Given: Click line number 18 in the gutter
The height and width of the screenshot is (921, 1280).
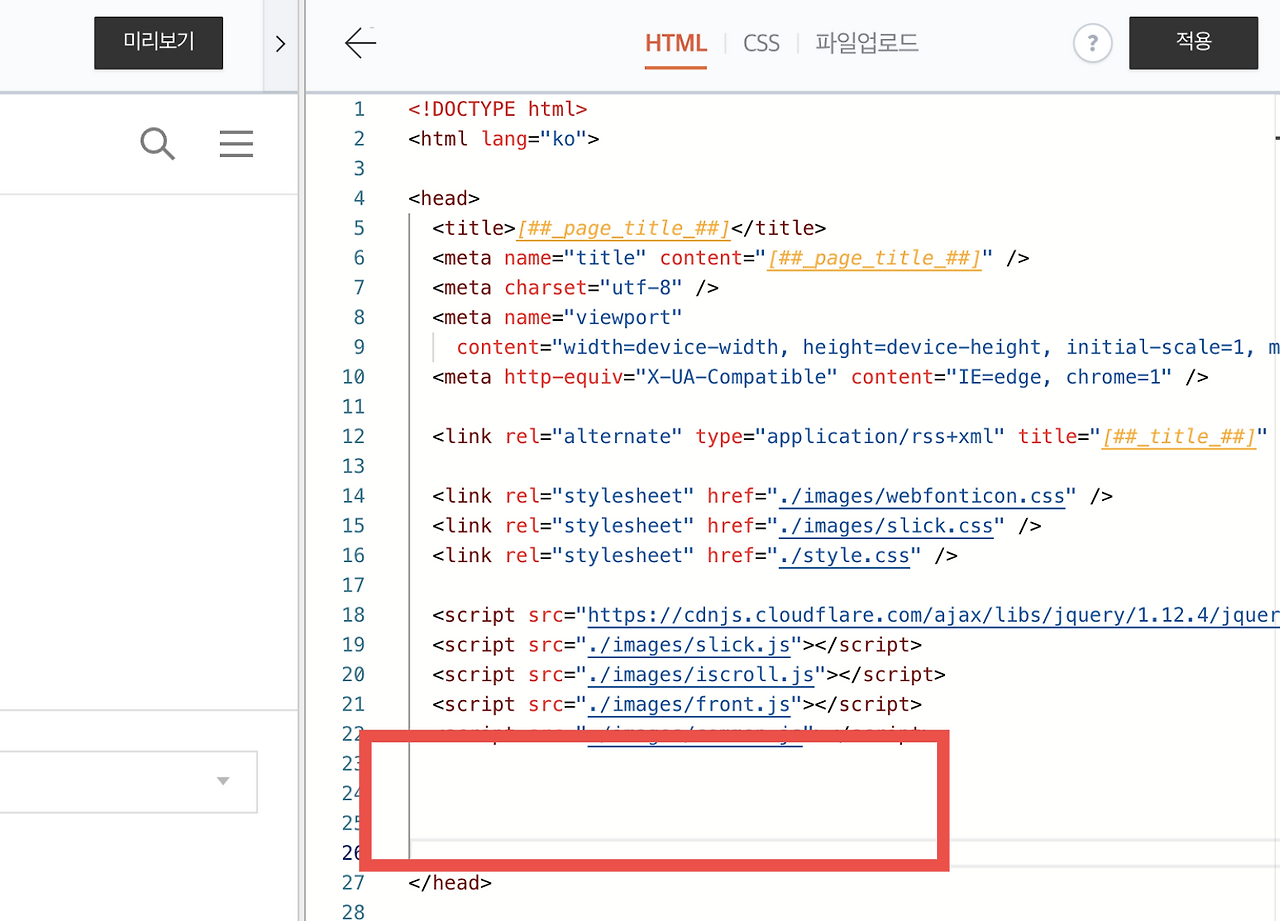Looking at the screenshot, I should pyautogui.click(x=353, y=615).
